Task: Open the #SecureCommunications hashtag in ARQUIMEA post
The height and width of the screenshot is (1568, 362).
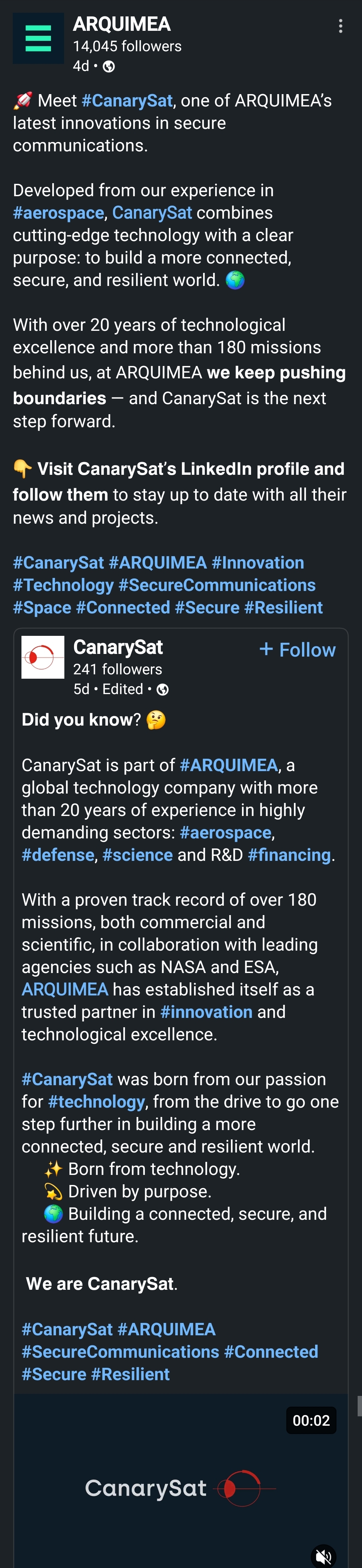Action: [217, 585]
